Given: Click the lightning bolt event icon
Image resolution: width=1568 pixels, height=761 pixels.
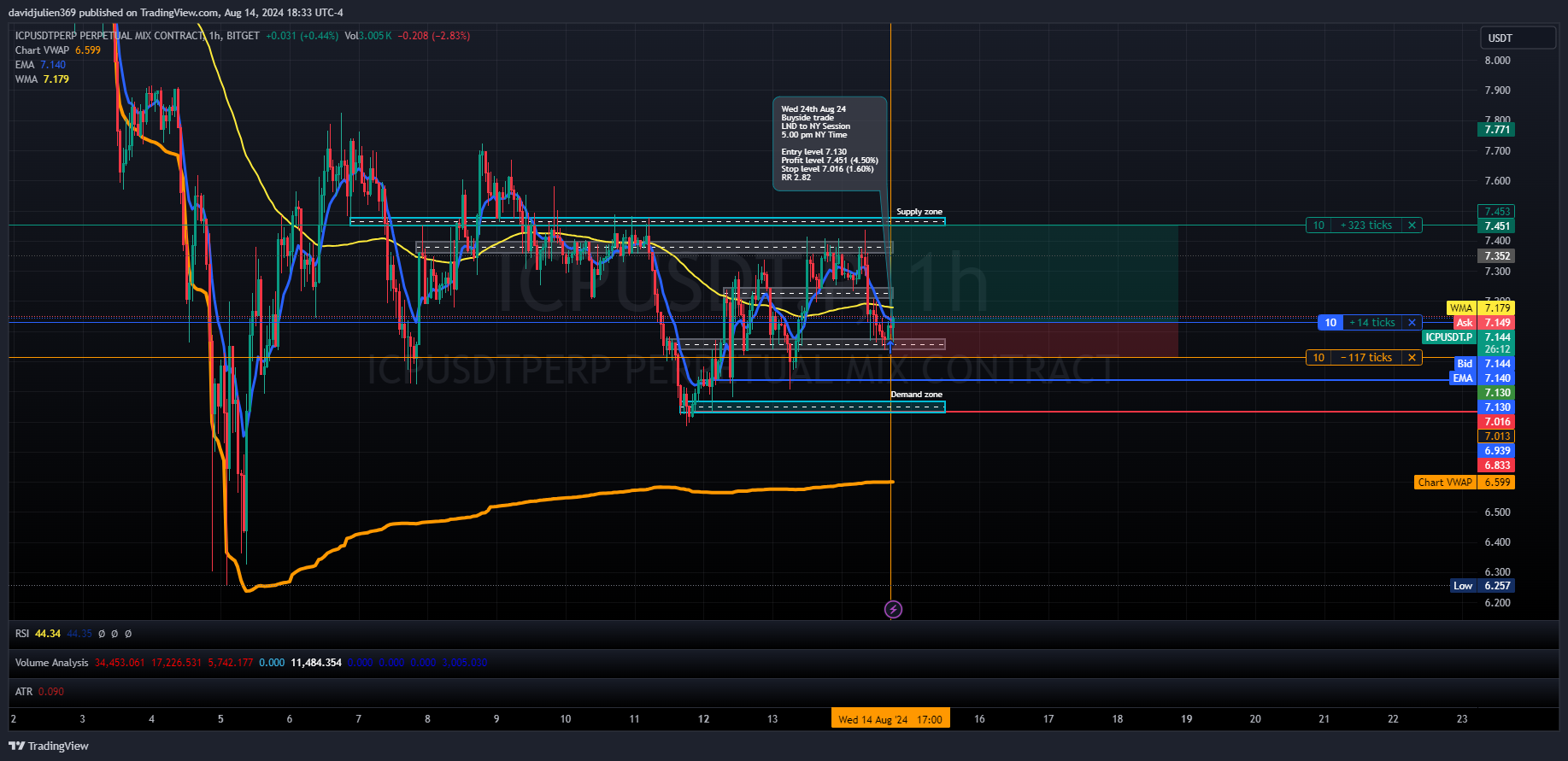Looking at the screenshot, I should (x=893, y=609).
